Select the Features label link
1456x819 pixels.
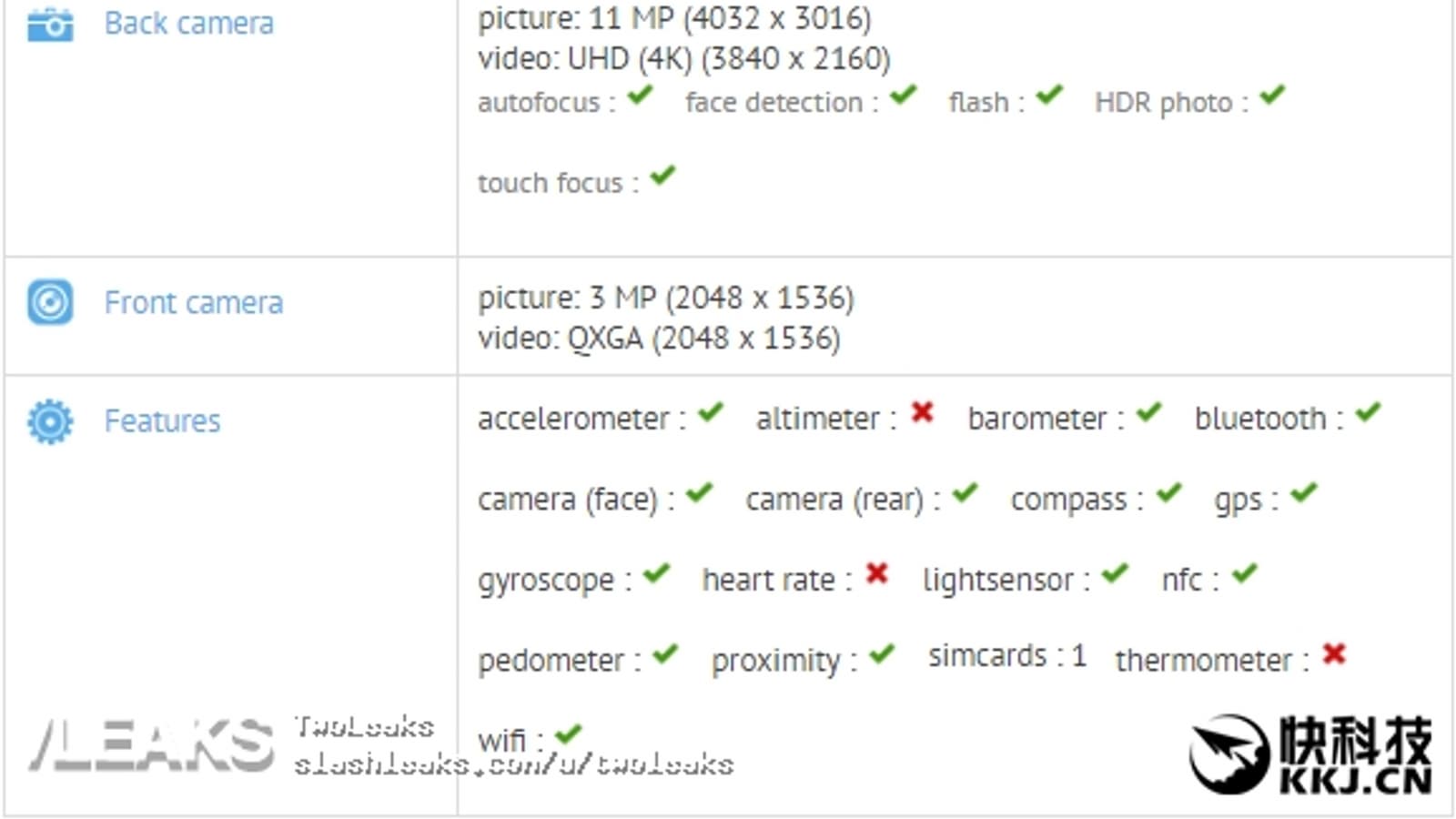[162, 421]
